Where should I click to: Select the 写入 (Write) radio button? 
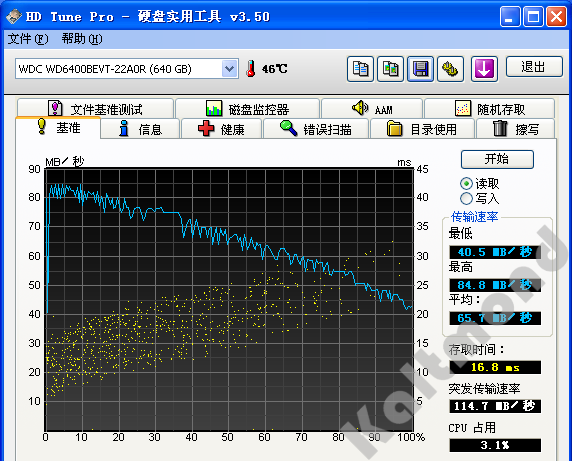tap(466, 198)
